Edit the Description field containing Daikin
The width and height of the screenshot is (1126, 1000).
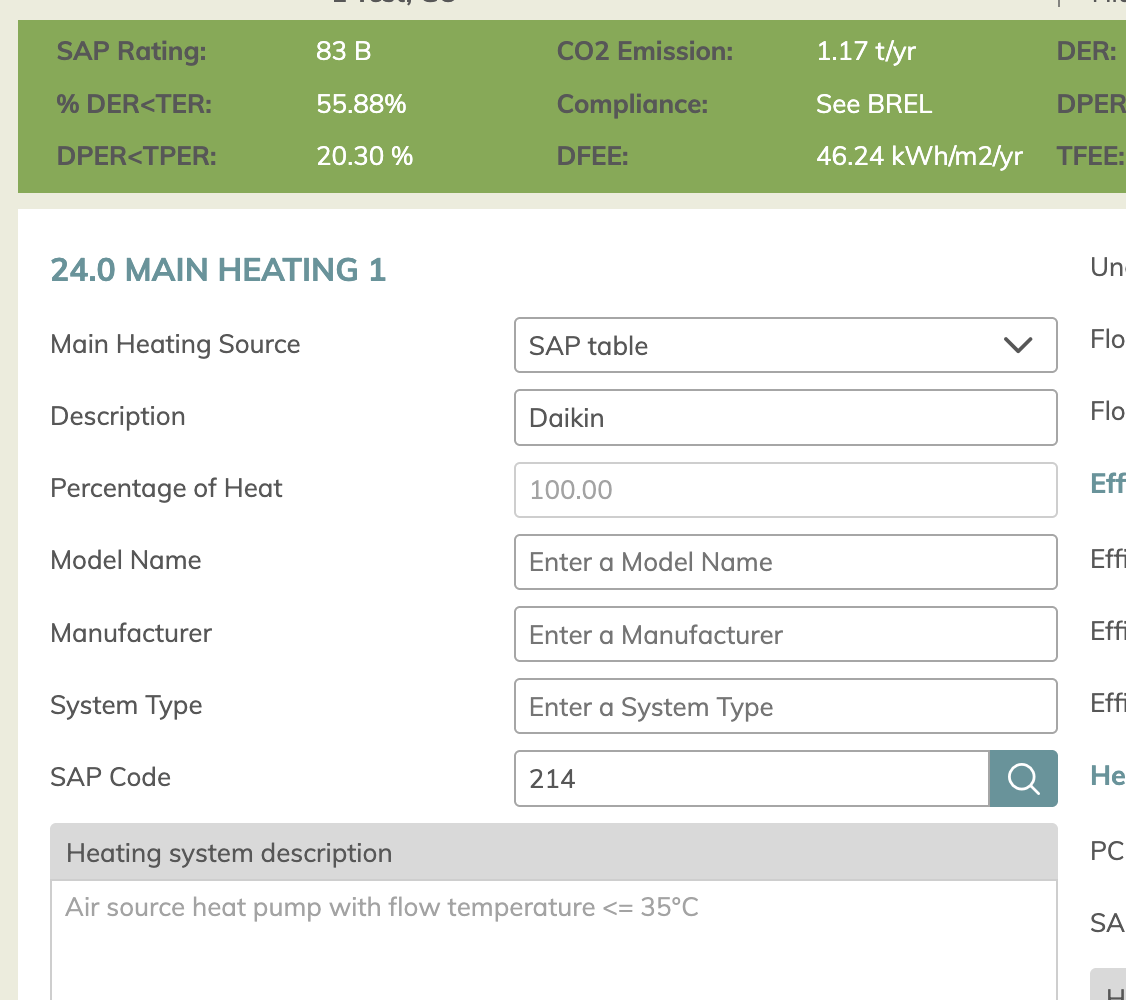click(786, 418)
